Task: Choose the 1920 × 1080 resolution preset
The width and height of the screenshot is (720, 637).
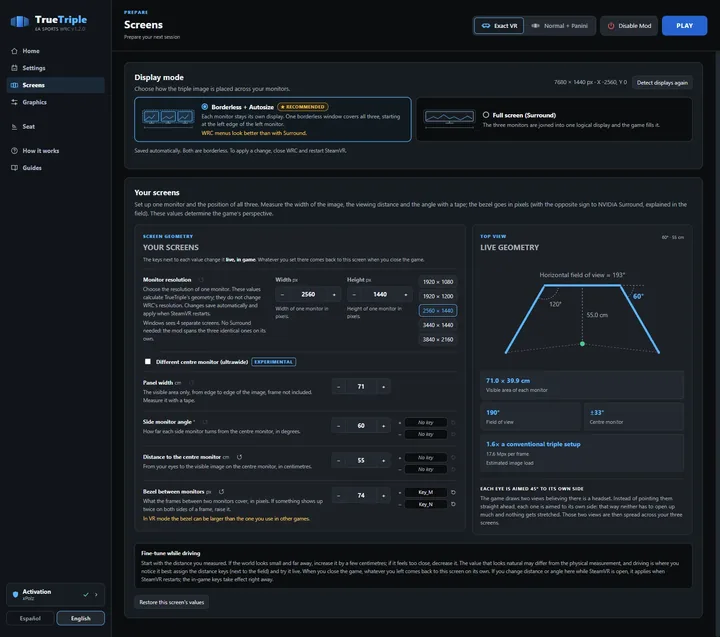Action: click(x=438, y=282)
